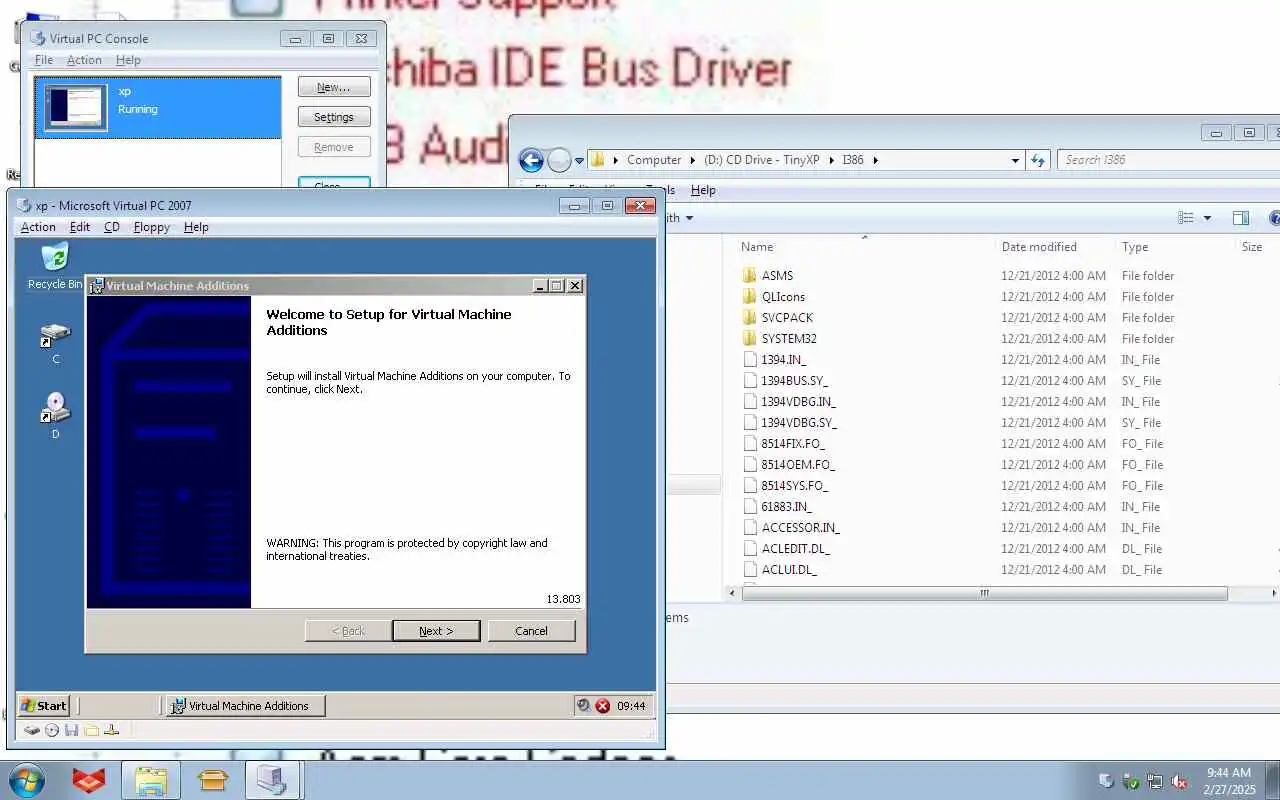Viewport: 1280px width, 800px height.
Task: Click the CD drive icon in Virtual PC status bar
Action: point(52,731)
